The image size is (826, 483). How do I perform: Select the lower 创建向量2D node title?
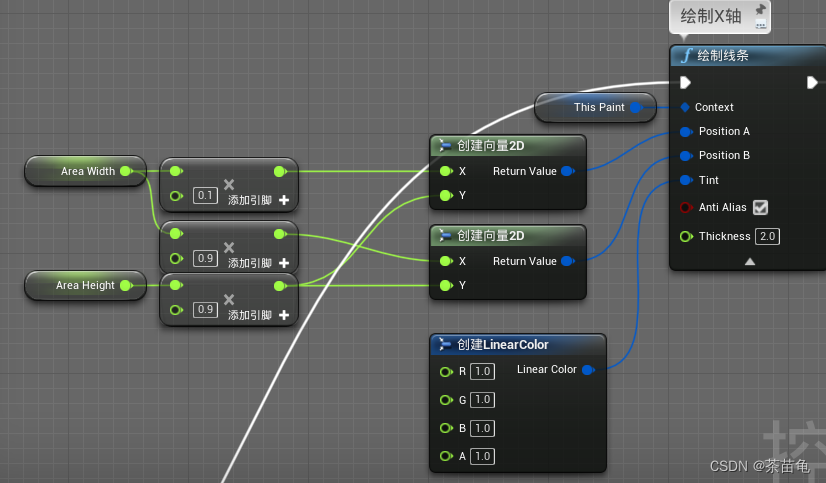click(x=490, y=236)
